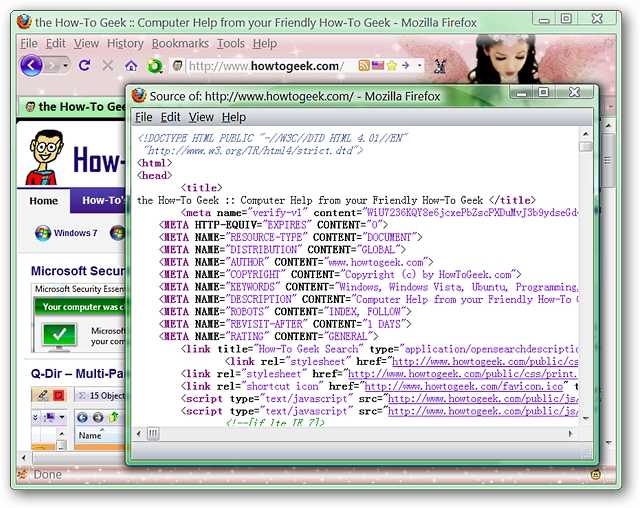This screenshot has width=640, height=508.
Task: Click the <title> tag line in source
Action: [201, 188]
